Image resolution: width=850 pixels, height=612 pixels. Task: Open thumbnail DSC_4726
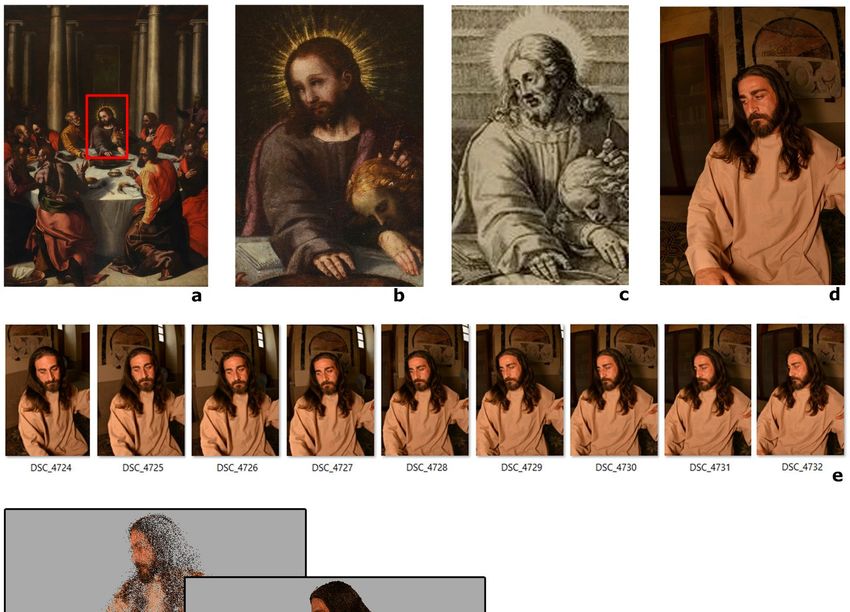click(235, 390)
